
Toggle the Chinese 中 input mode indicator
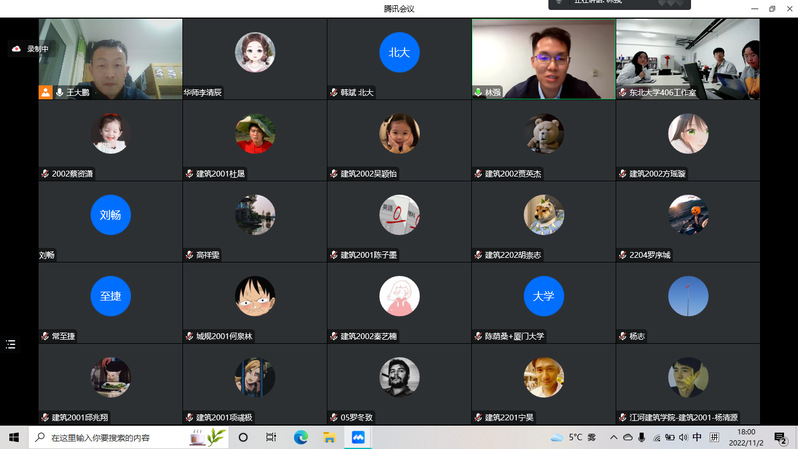[x=697, y=437]
